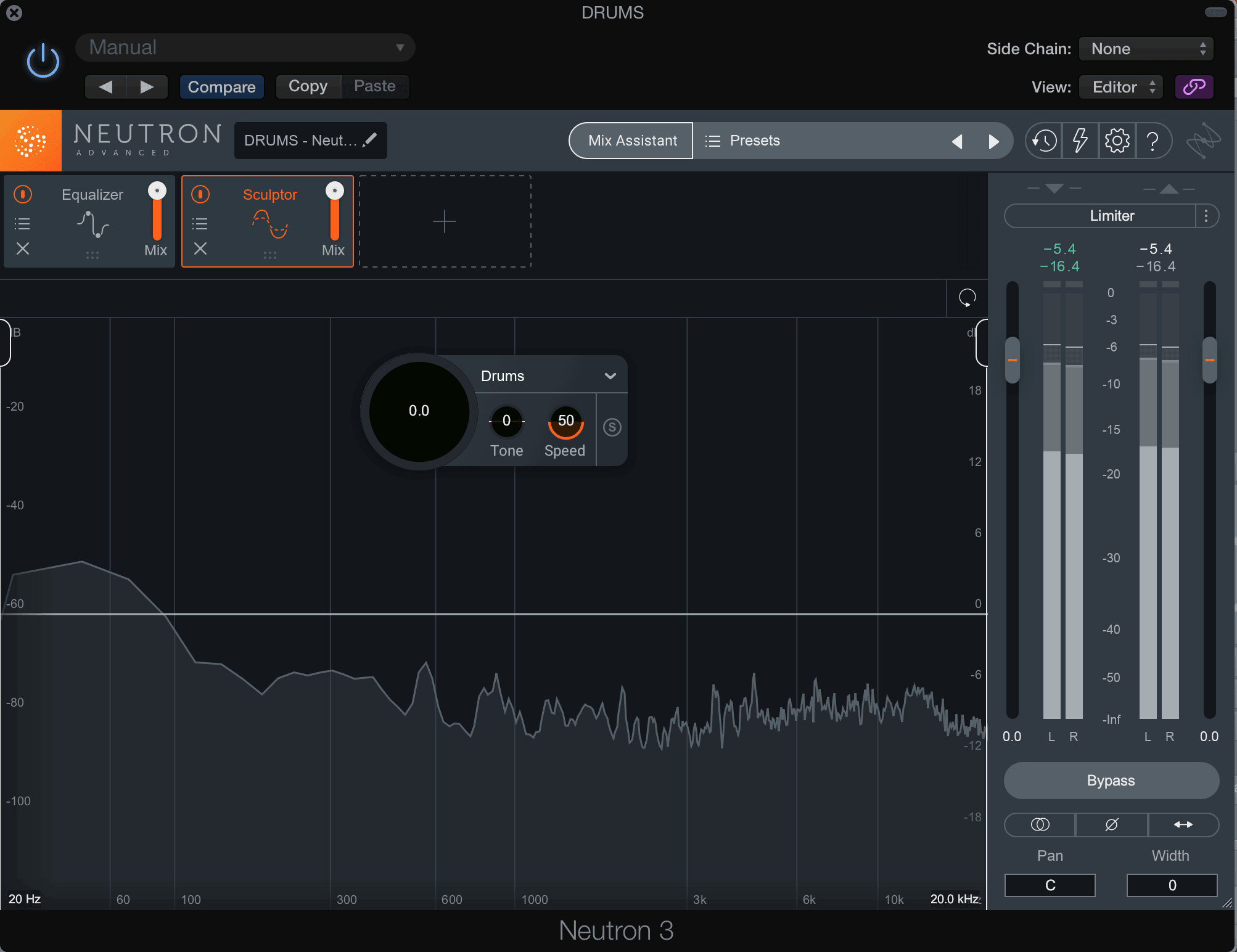Click the Compare button

[221, 87]
